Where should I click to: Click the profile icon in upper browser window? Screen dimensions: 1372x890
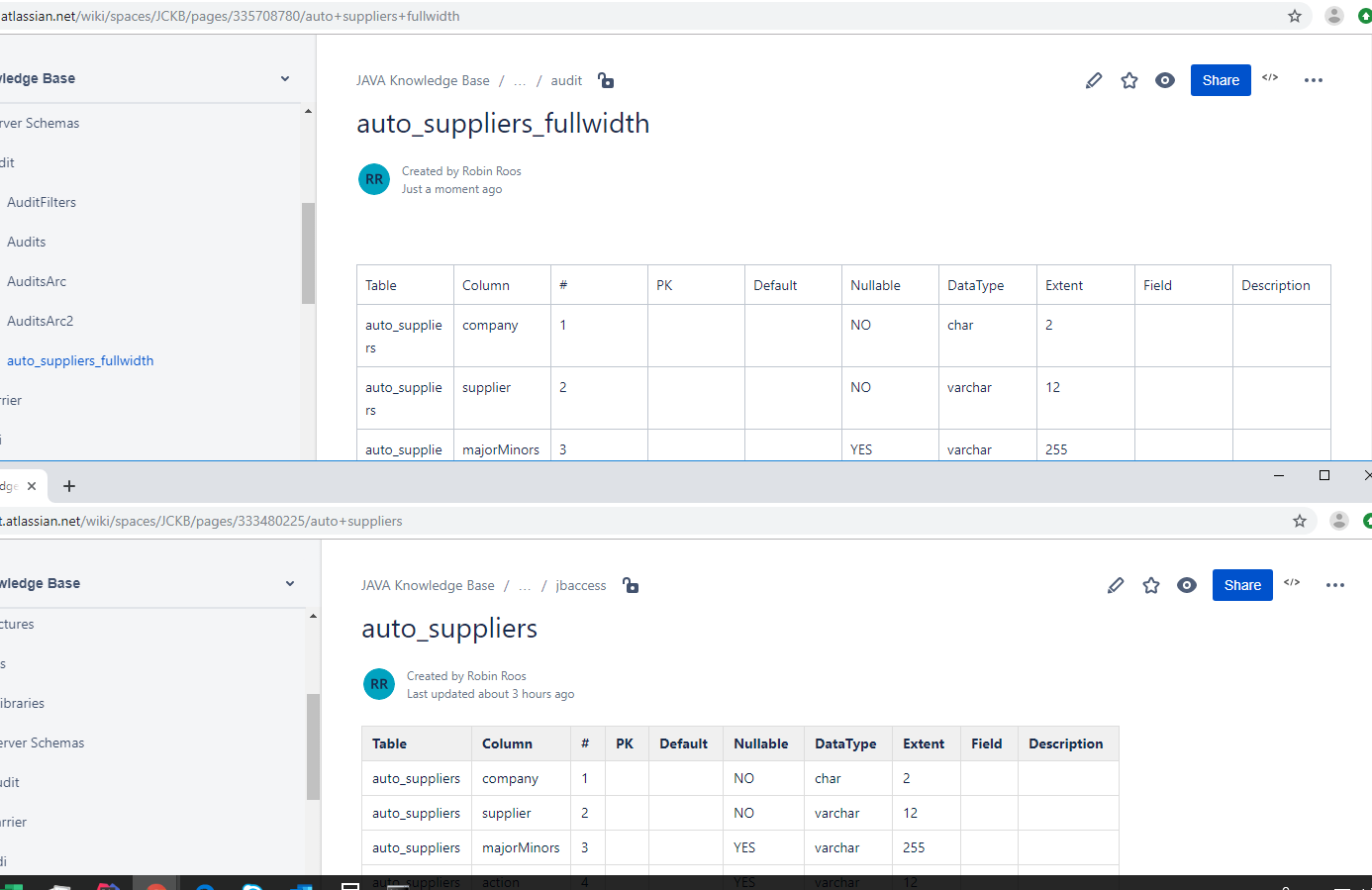point(1334,16)
